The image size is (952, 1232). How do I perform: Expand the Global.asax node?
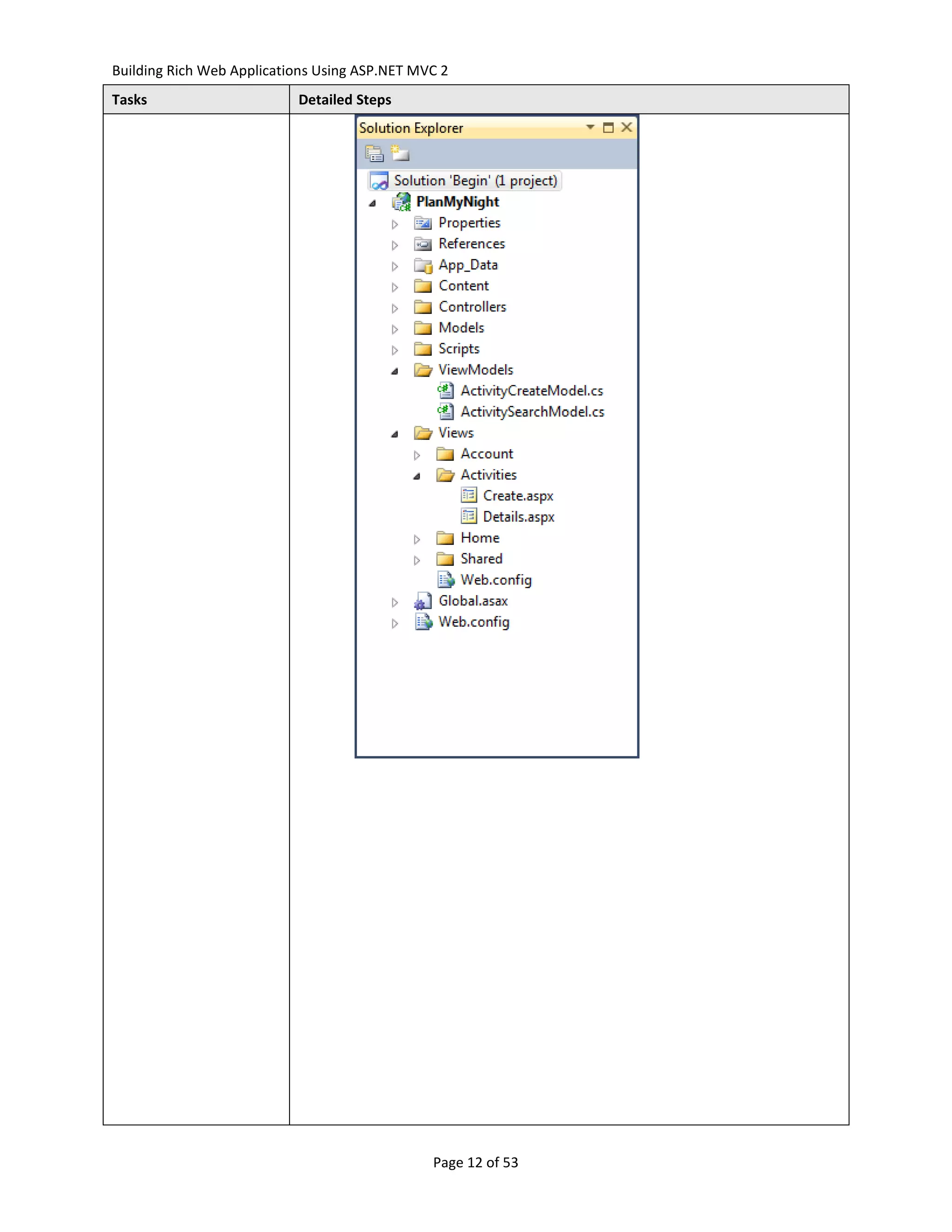click(395, 603)
